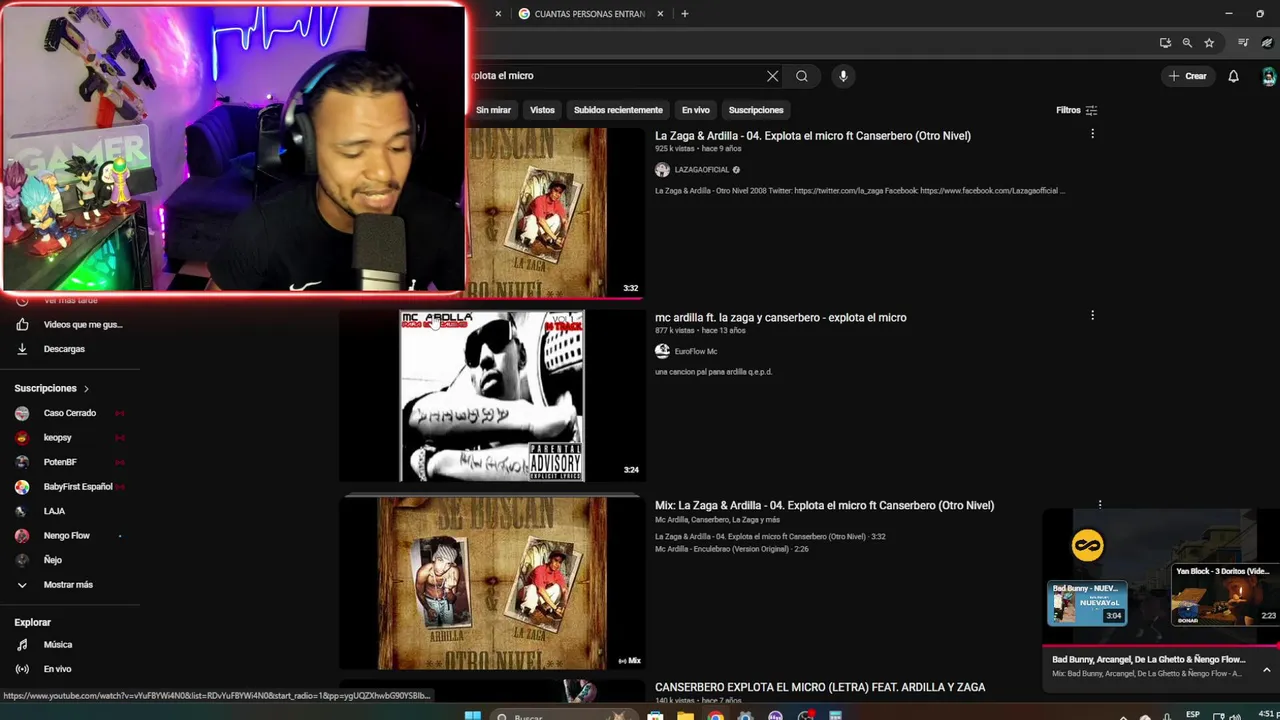Open mc ardilla ft. la zaga title
Image resolution: width=1280 pixels, height=720 pixels.
click(x=781, y=318)
